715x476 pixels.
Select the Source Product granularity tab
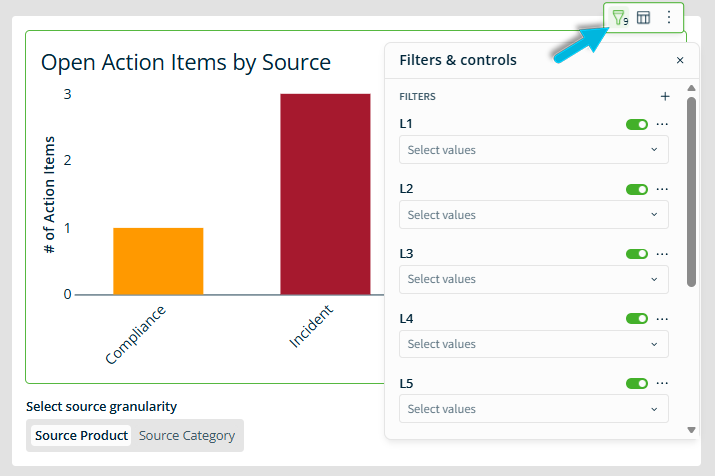[81, 436]
